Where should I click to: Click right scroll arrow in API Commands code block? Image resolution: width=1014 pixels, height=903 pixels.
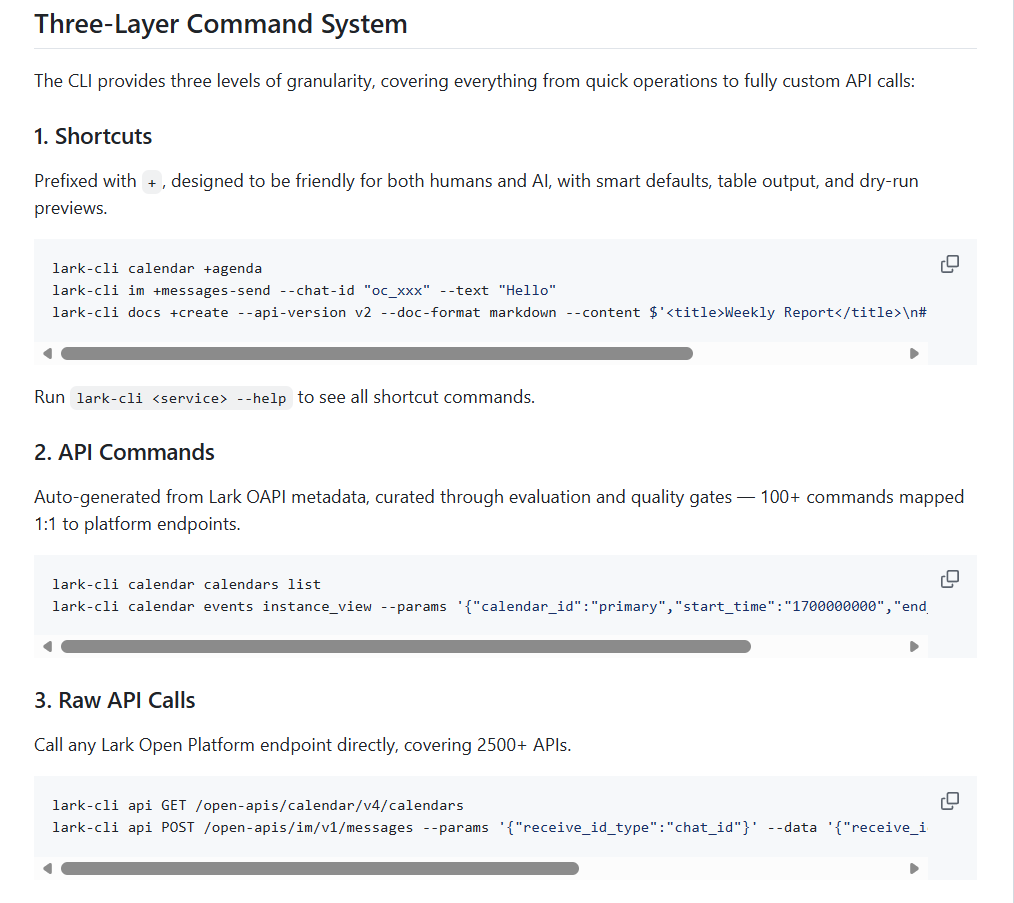(x=914, y=646)
